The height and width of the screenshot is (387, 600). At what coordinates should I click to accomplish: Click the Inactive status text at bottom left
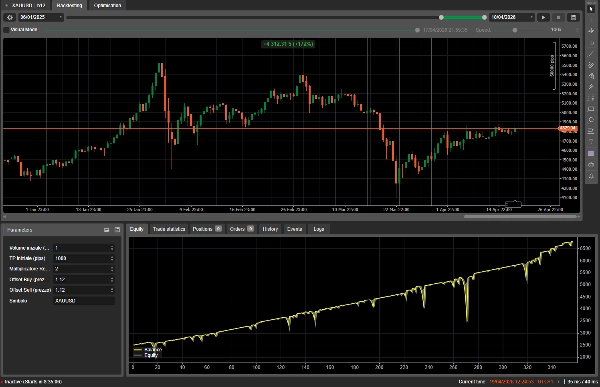pyautogui.click(x=33, y=382)
